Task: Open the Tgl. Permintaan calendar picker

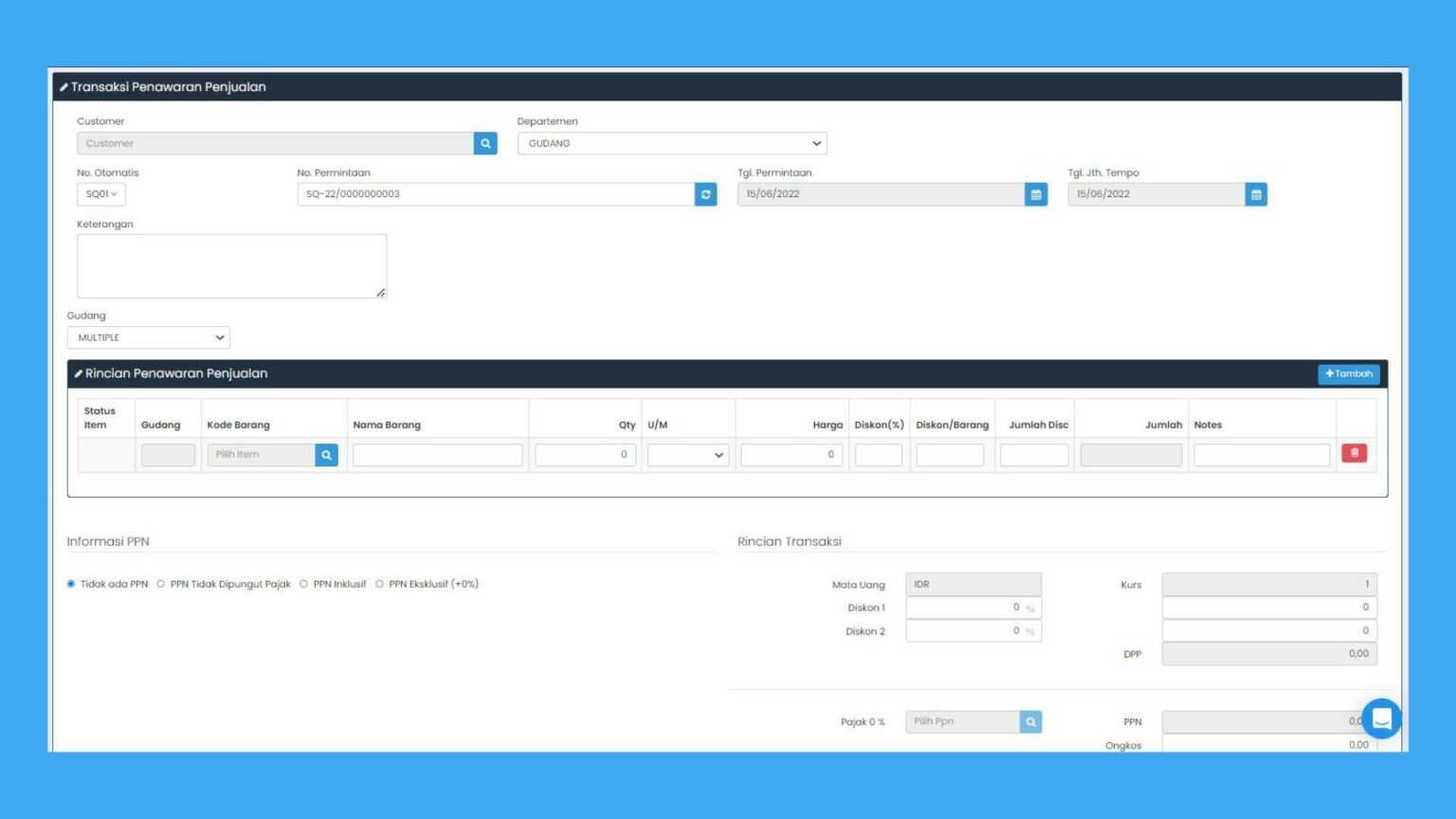Action: click(x=1036, y=194)
